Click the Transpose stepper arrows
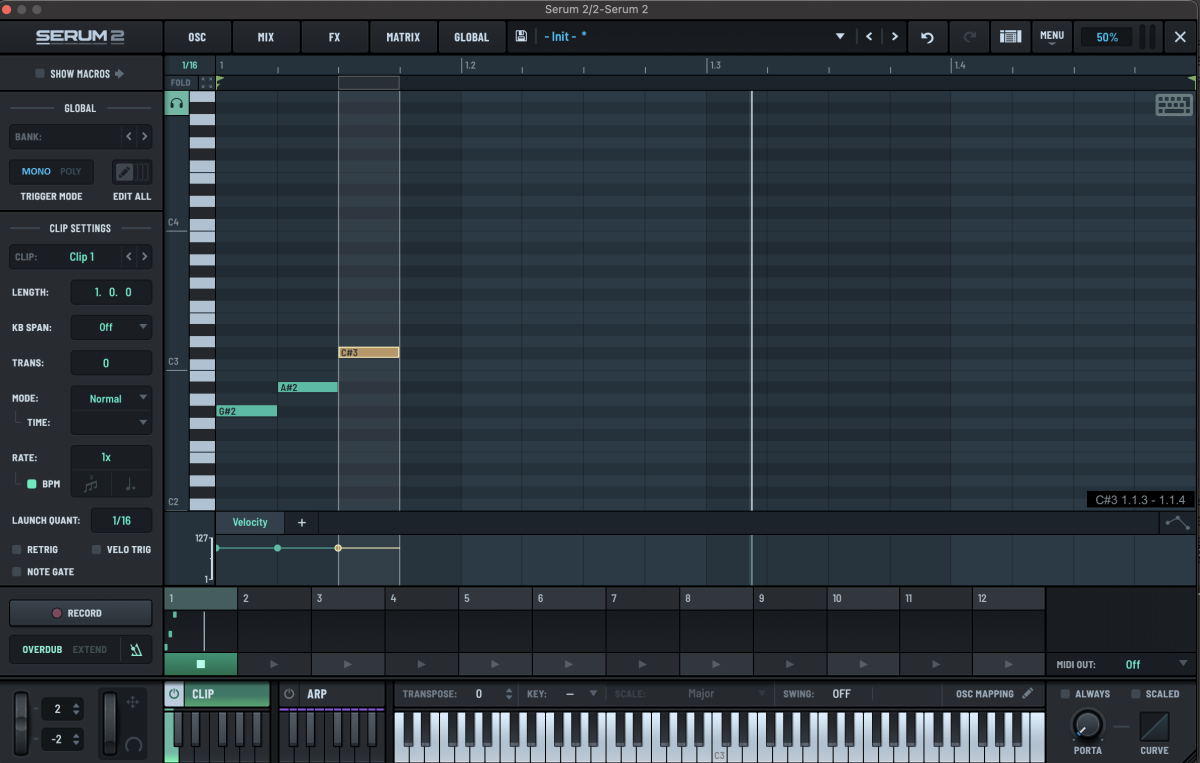The image size is (1200, 763). (x=509, y=694)
